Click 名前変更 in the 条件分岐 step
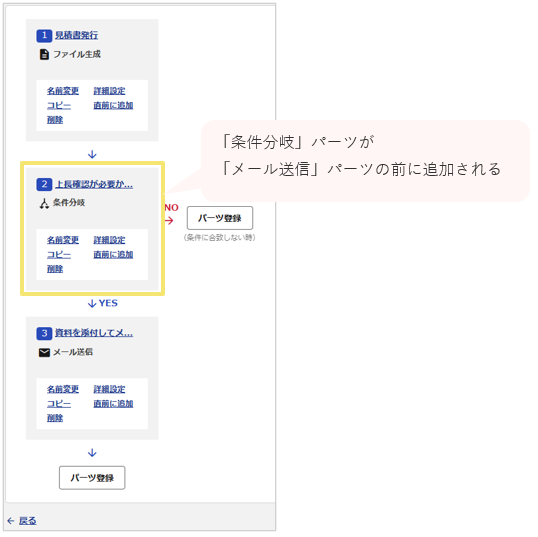Viewport: 538px width, 537px height. 63,240
